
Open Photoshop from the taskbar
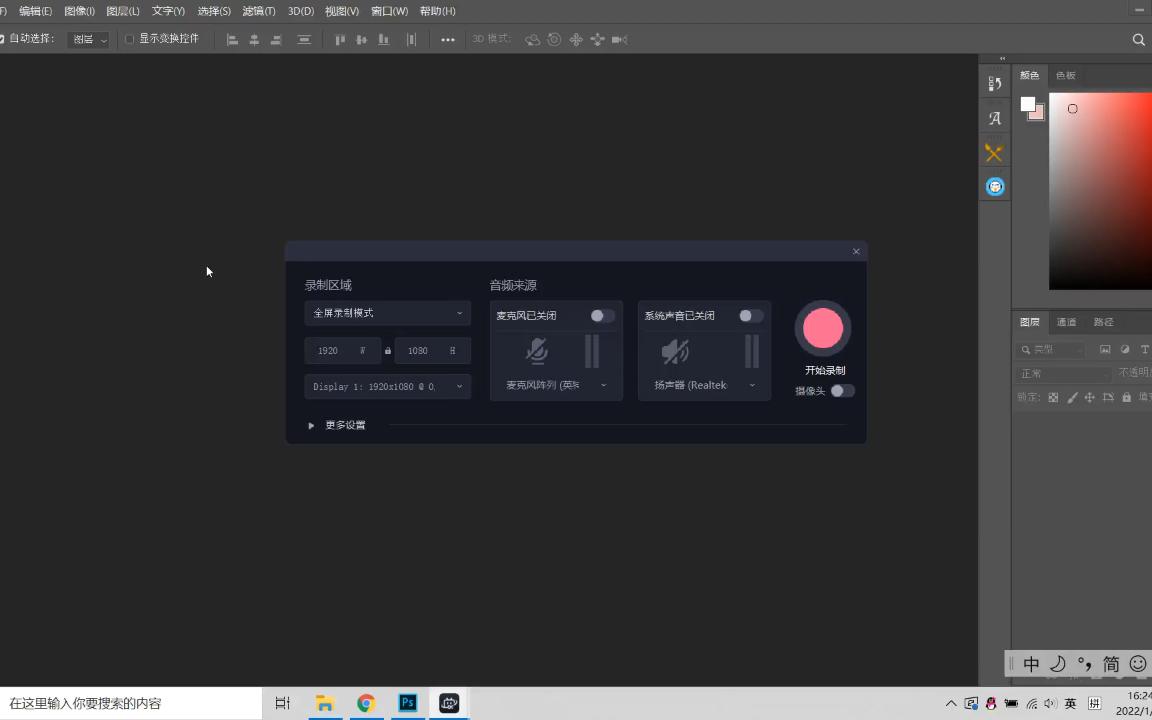[407, 703]
